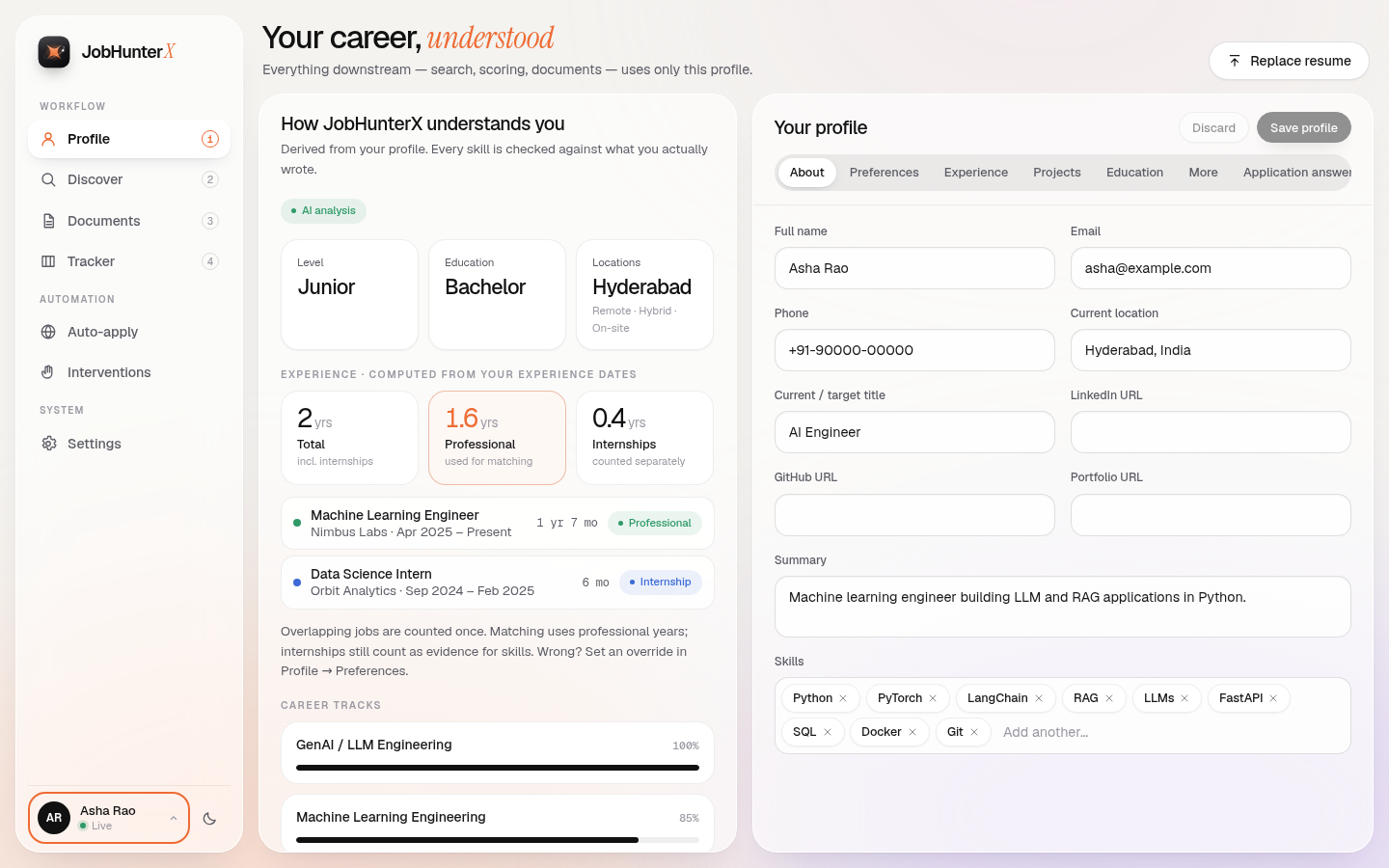Open the Profile person icon
Image resolution: width=1389 pixels, height=868 pixels.
[x=48, y=139]
